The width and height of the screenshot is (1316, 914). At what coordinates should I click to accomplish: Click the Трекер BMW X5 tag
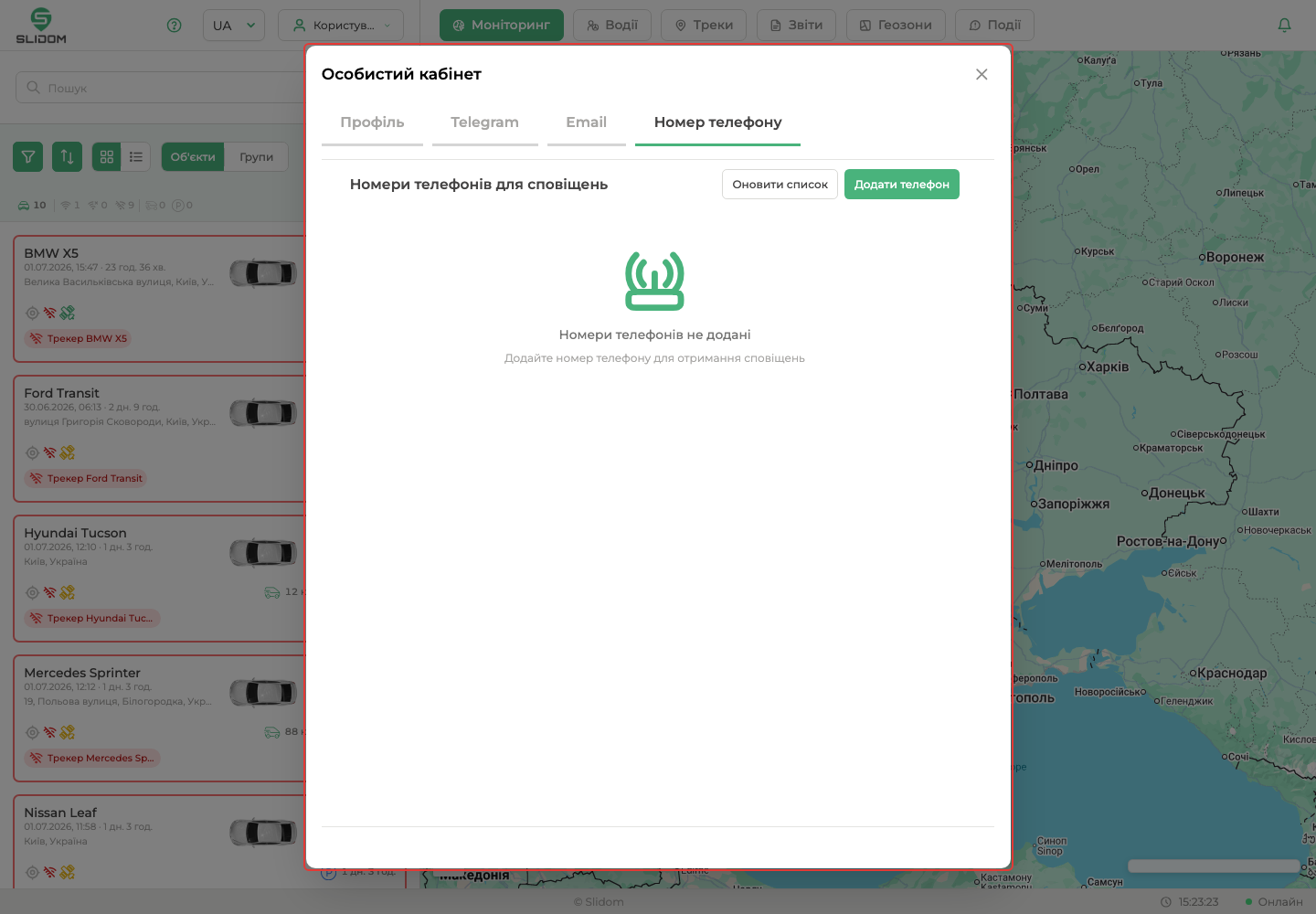click(79, 338)
